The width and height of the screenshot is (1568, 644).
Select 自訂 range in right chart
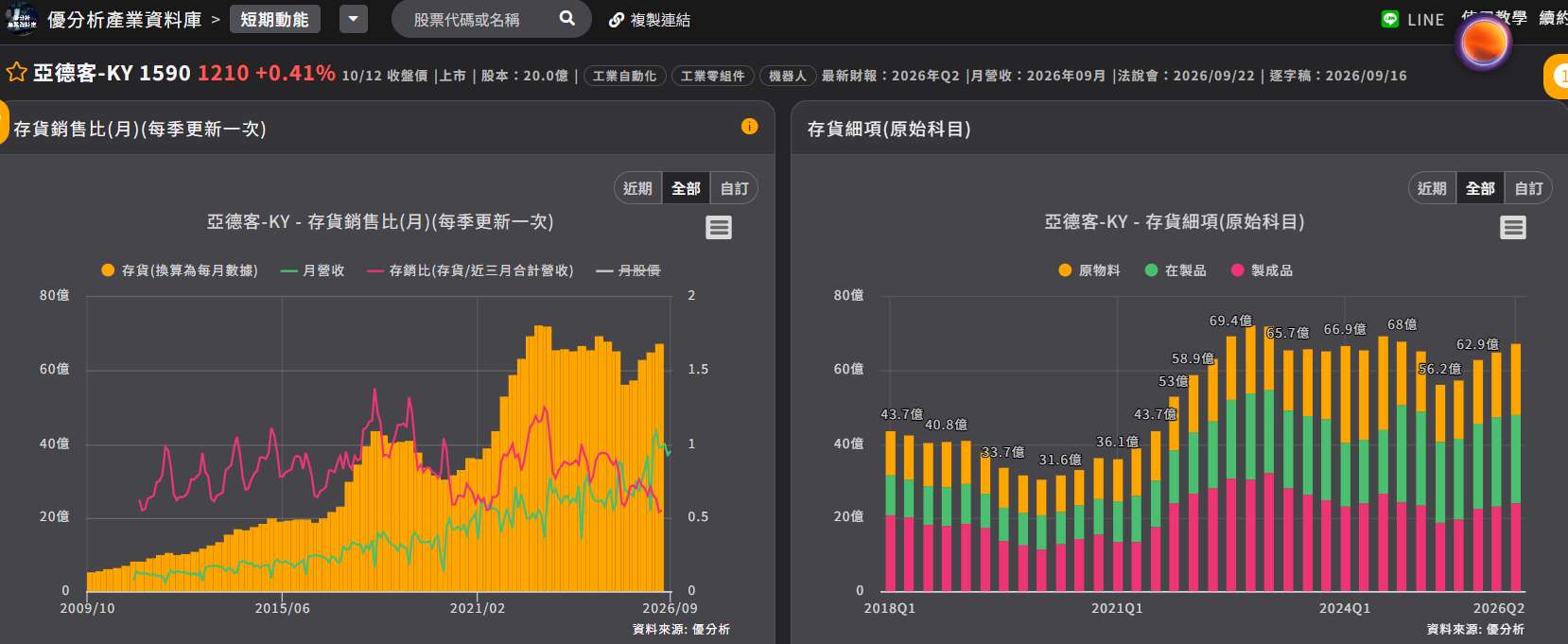pyautogui.click(x=1528, y=188)
